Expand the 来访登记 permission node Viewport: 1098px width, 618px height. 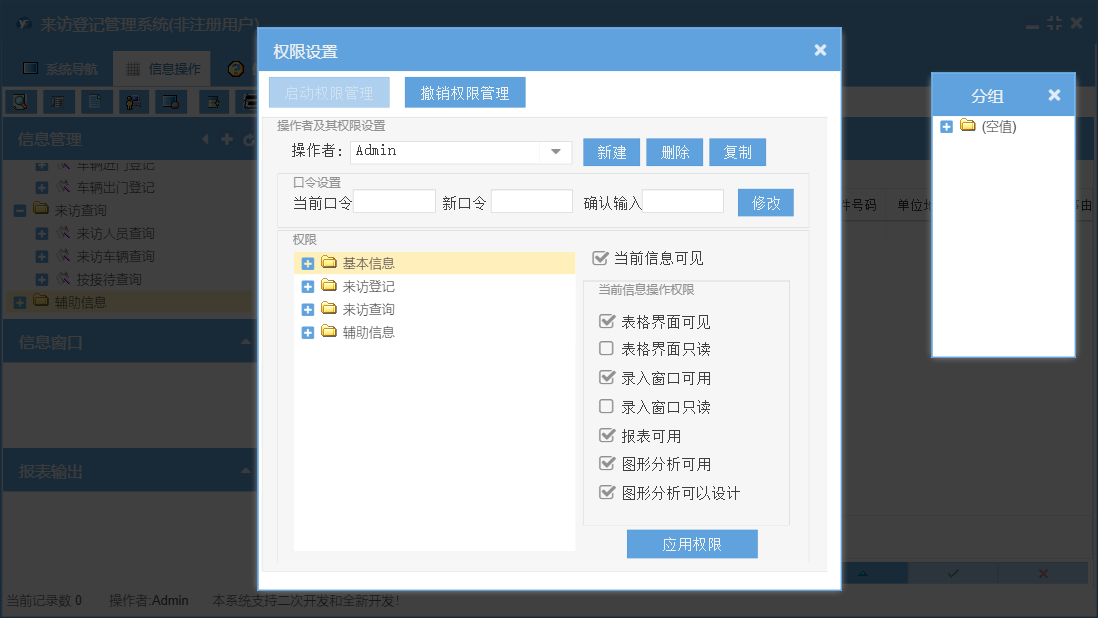click(x=308, y=286)
